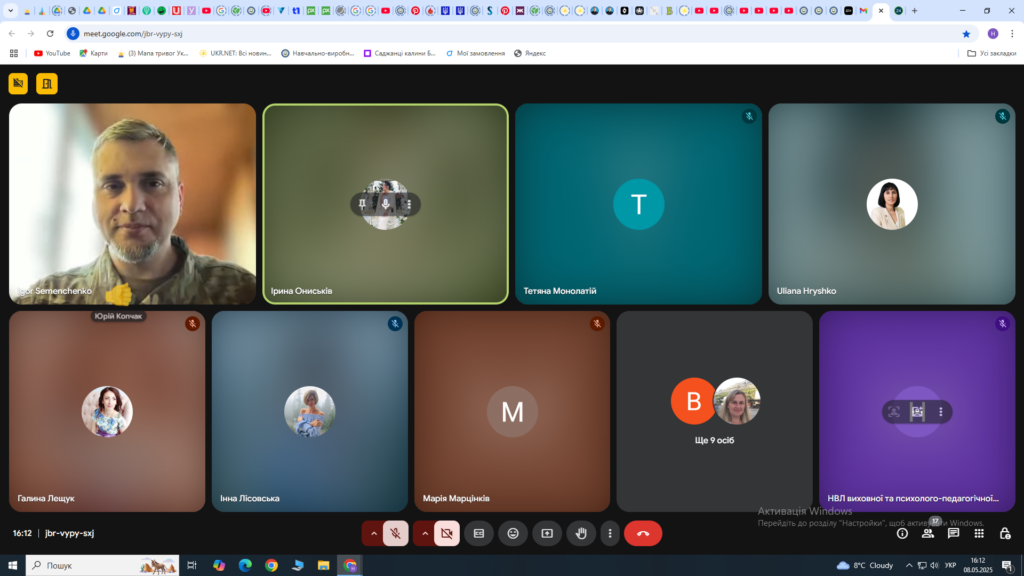This screenshot has width=1024, height=576.
Task: Turn on captions
Action: coord(479,534)
